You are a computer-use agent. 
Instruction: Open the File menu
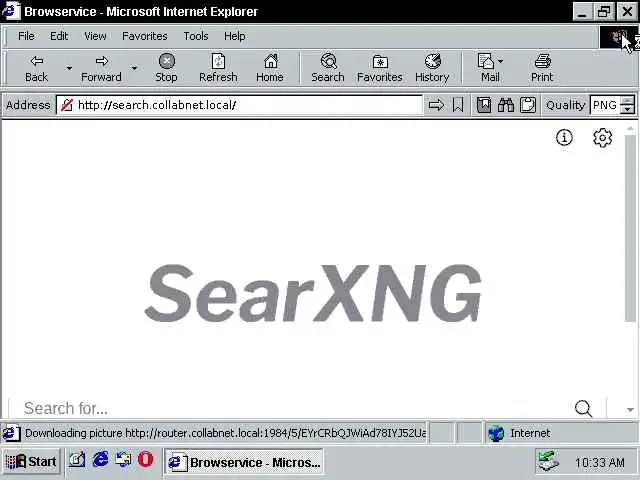26,36
